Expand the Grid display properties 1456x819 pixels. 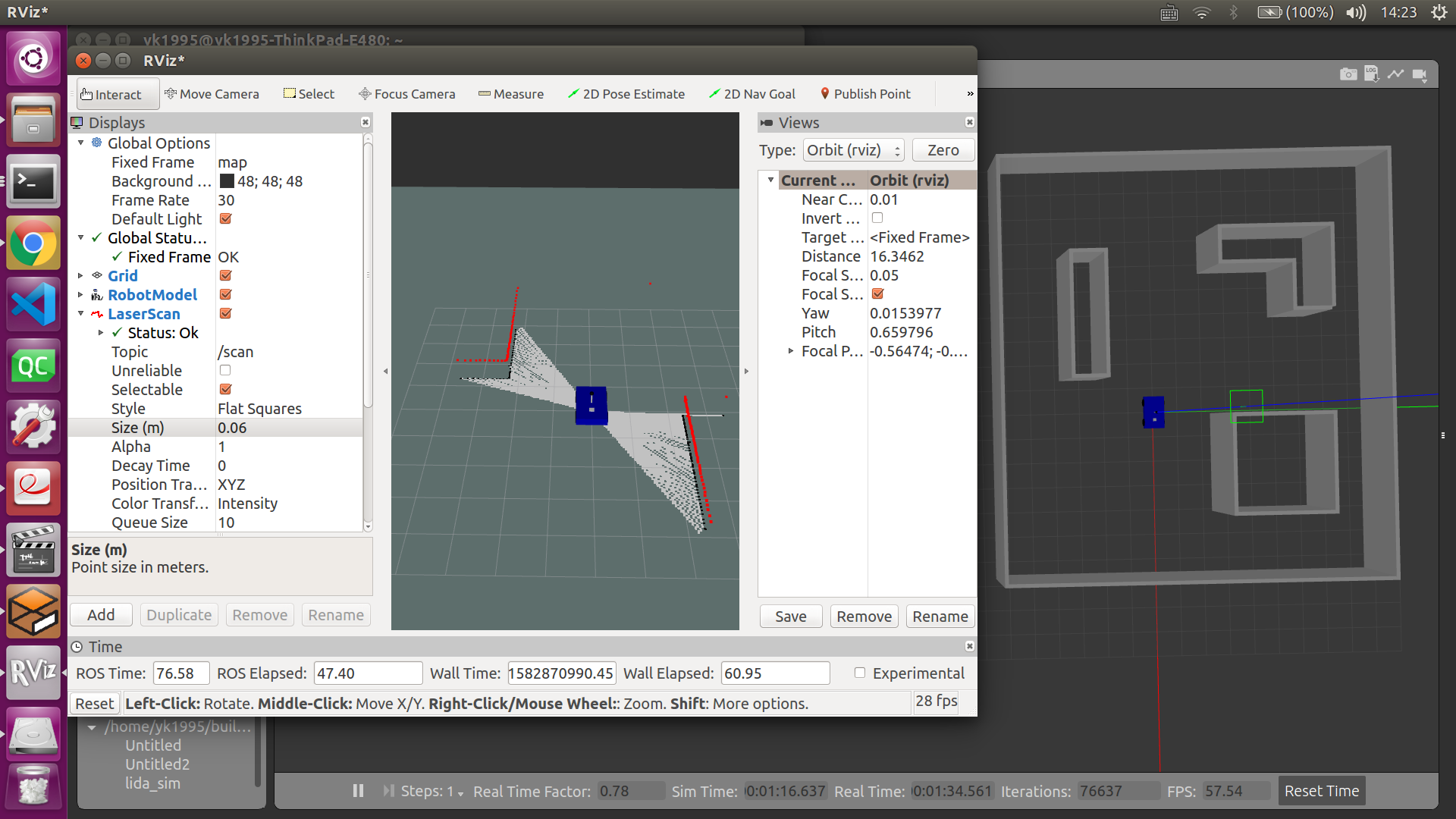tap(81, 276)
